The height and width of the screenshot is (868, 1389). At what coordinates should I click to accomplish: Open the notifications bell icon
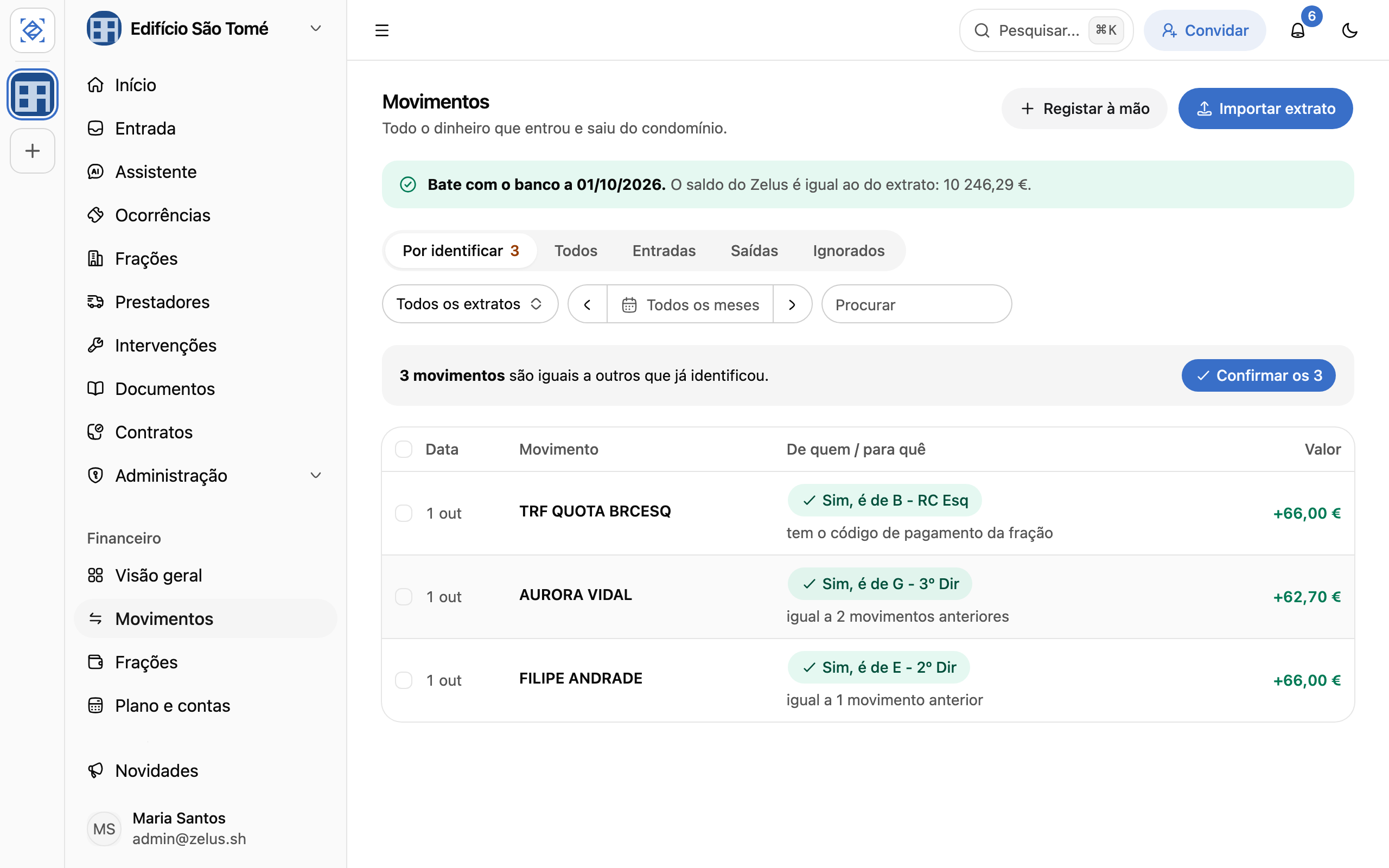(x=1297, y=30)
